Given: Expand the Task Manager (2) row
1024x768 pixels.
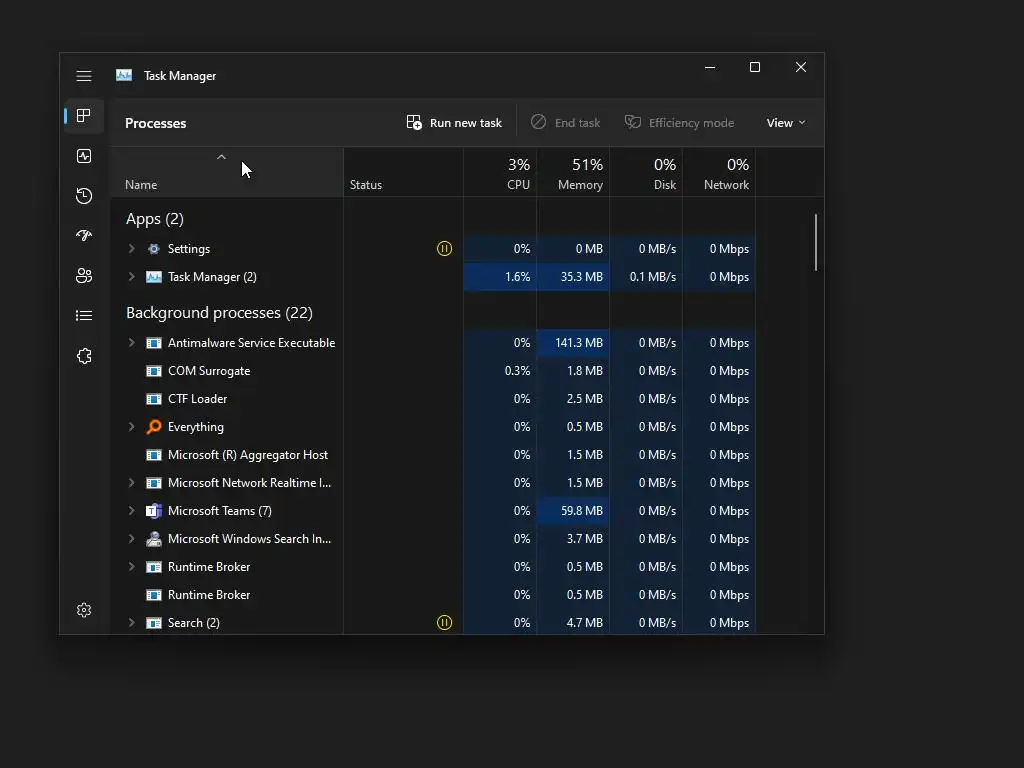Looking at the screenshot, I should pyautogui.click(x=131, y=277).
